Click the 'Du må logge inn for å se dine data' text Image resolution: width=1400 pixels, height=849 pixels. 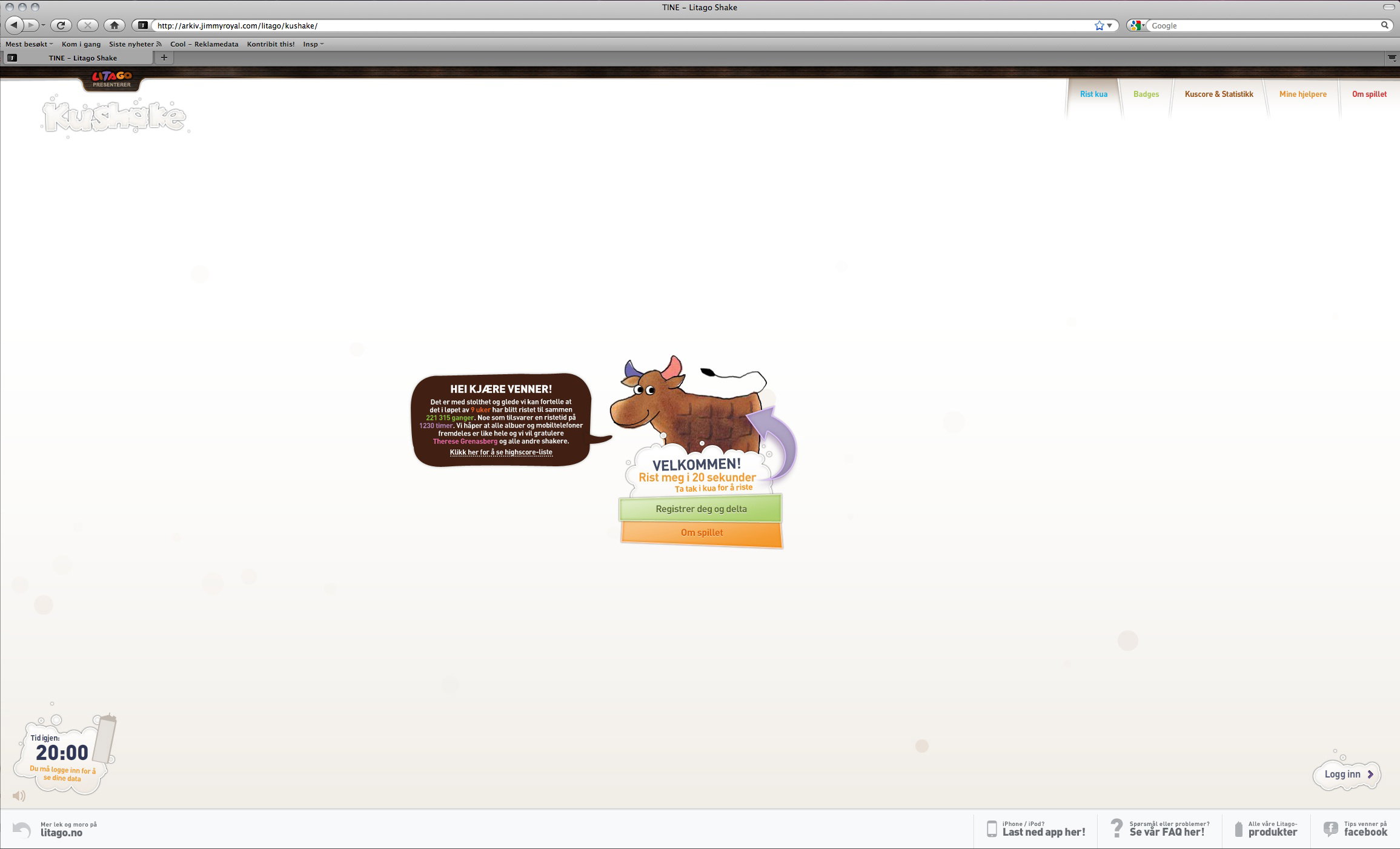62,774
